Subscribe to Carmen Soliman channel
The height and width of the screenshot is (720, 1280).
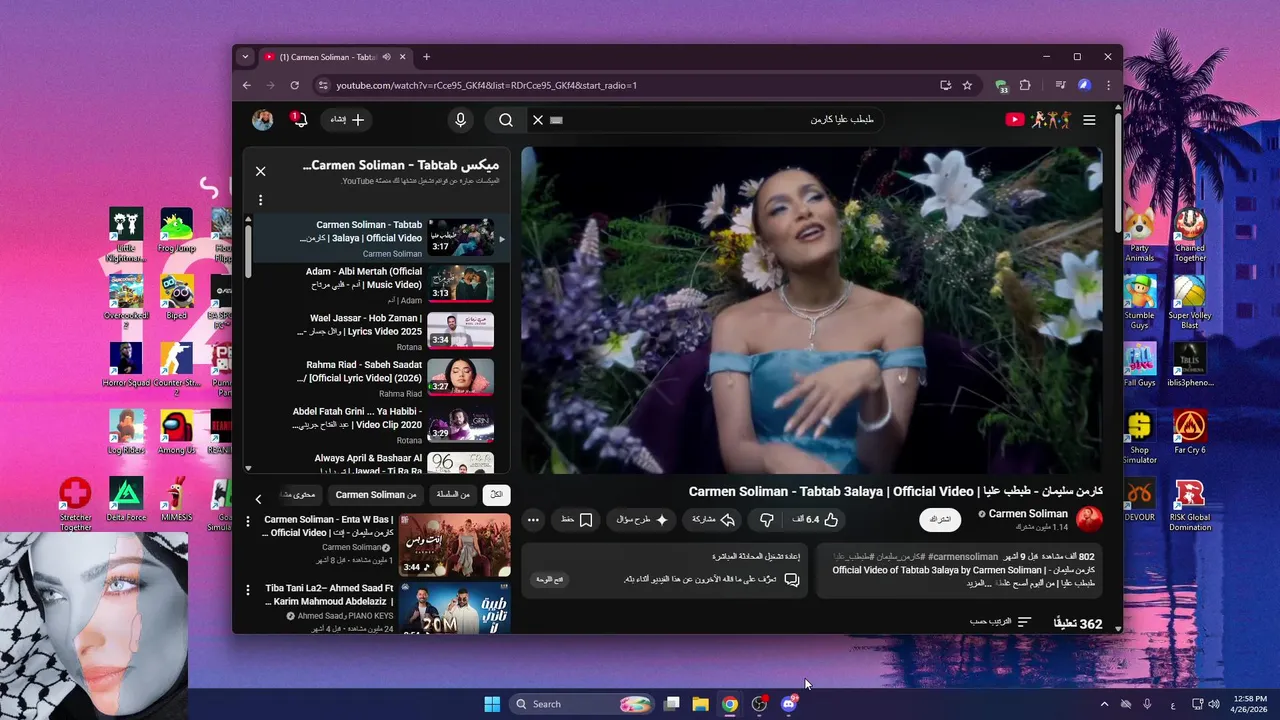click(940, 520)
